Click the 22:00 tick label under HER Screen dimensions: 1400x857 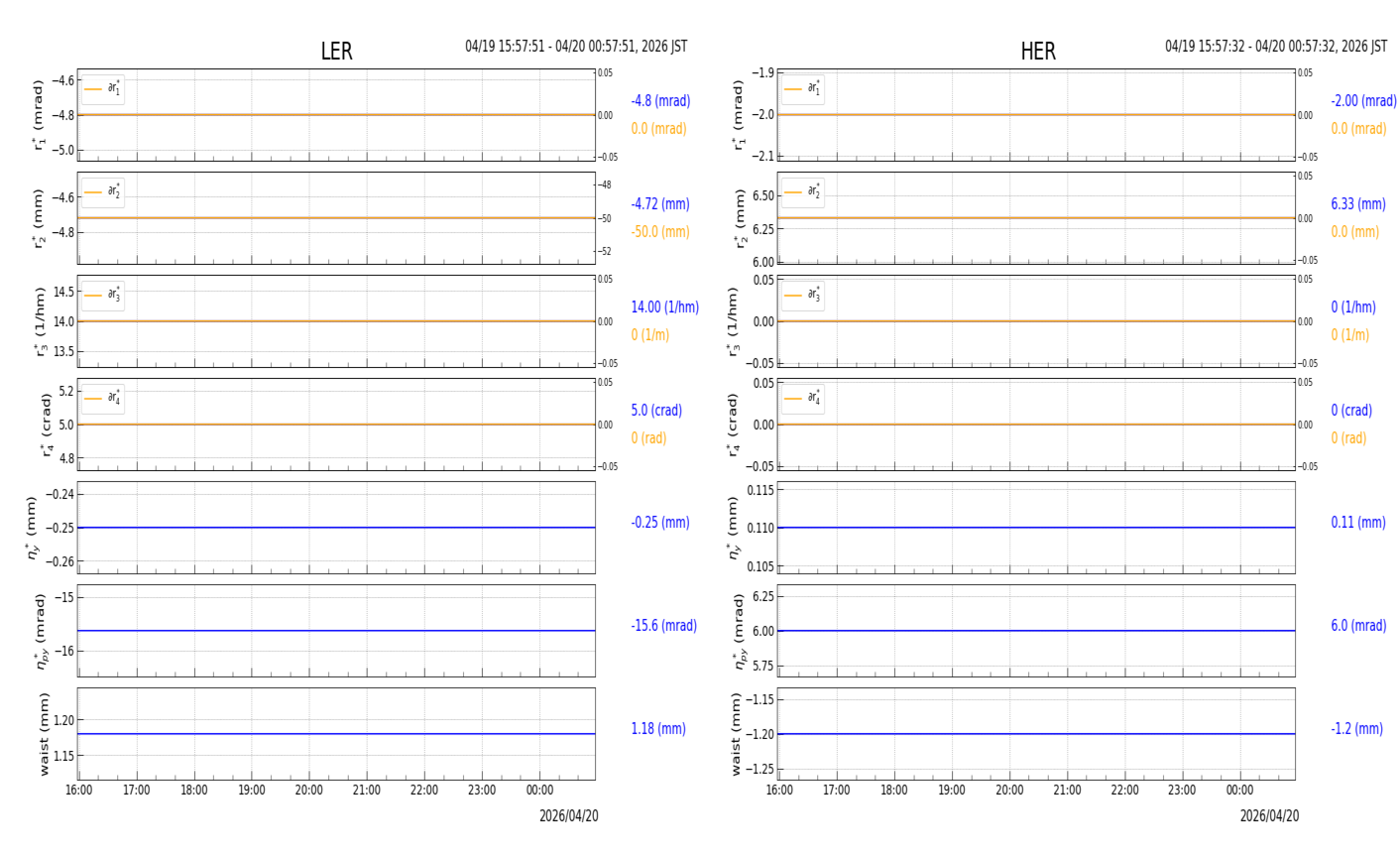[x=1124, y=791]
